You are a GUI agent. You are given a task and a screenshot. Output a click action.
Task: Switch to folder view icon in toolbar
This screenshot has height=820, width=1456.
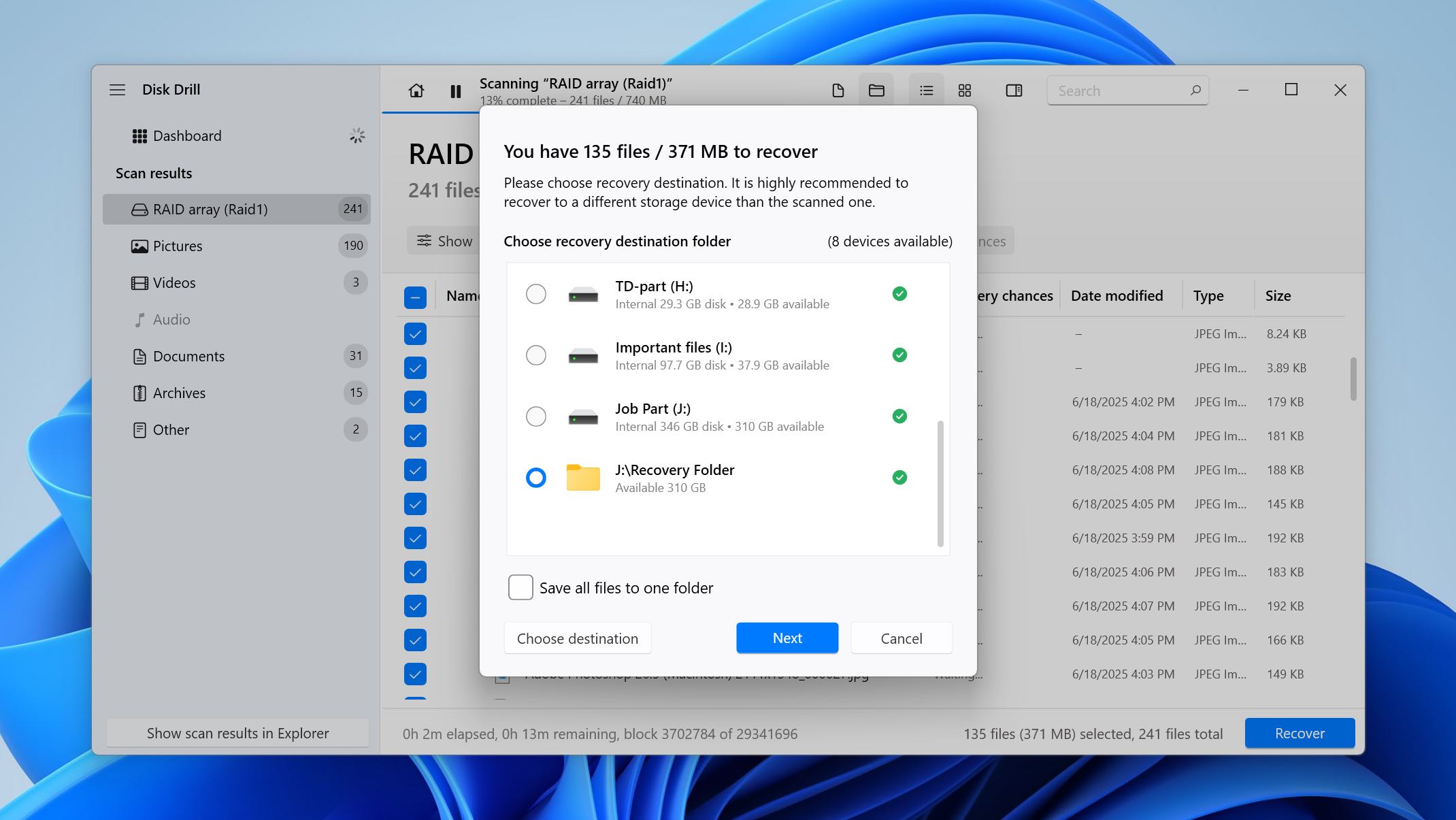(876, 91)
